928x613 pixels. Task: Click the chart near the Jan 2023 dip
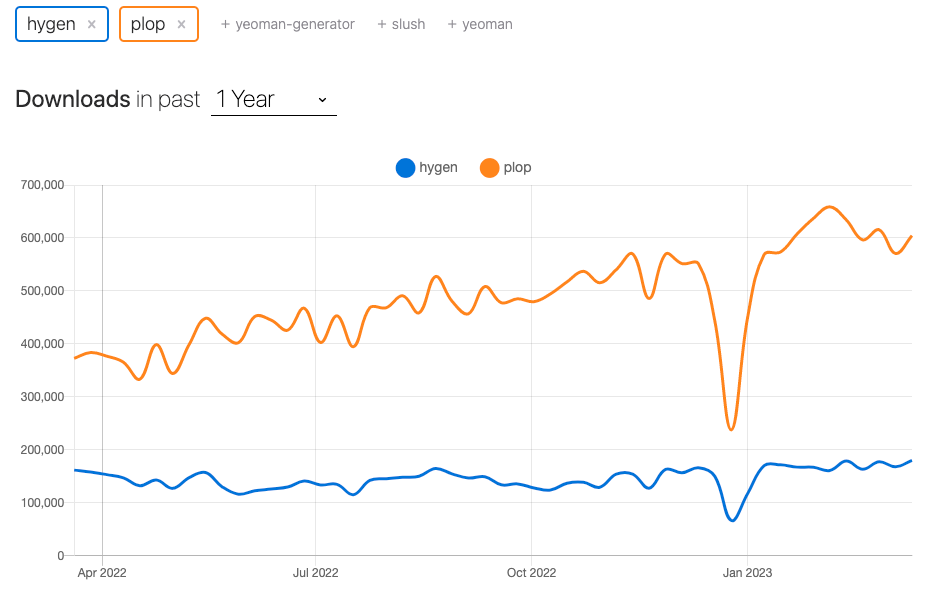pyautogui.click(x=732, y=430)
